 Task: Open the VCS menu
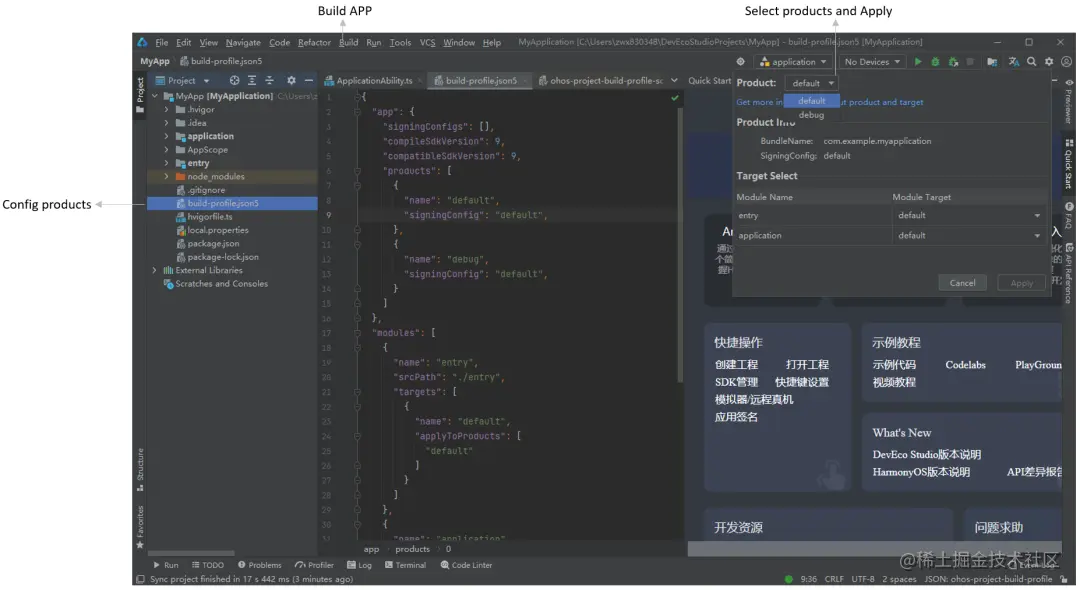tap(428, 43)
